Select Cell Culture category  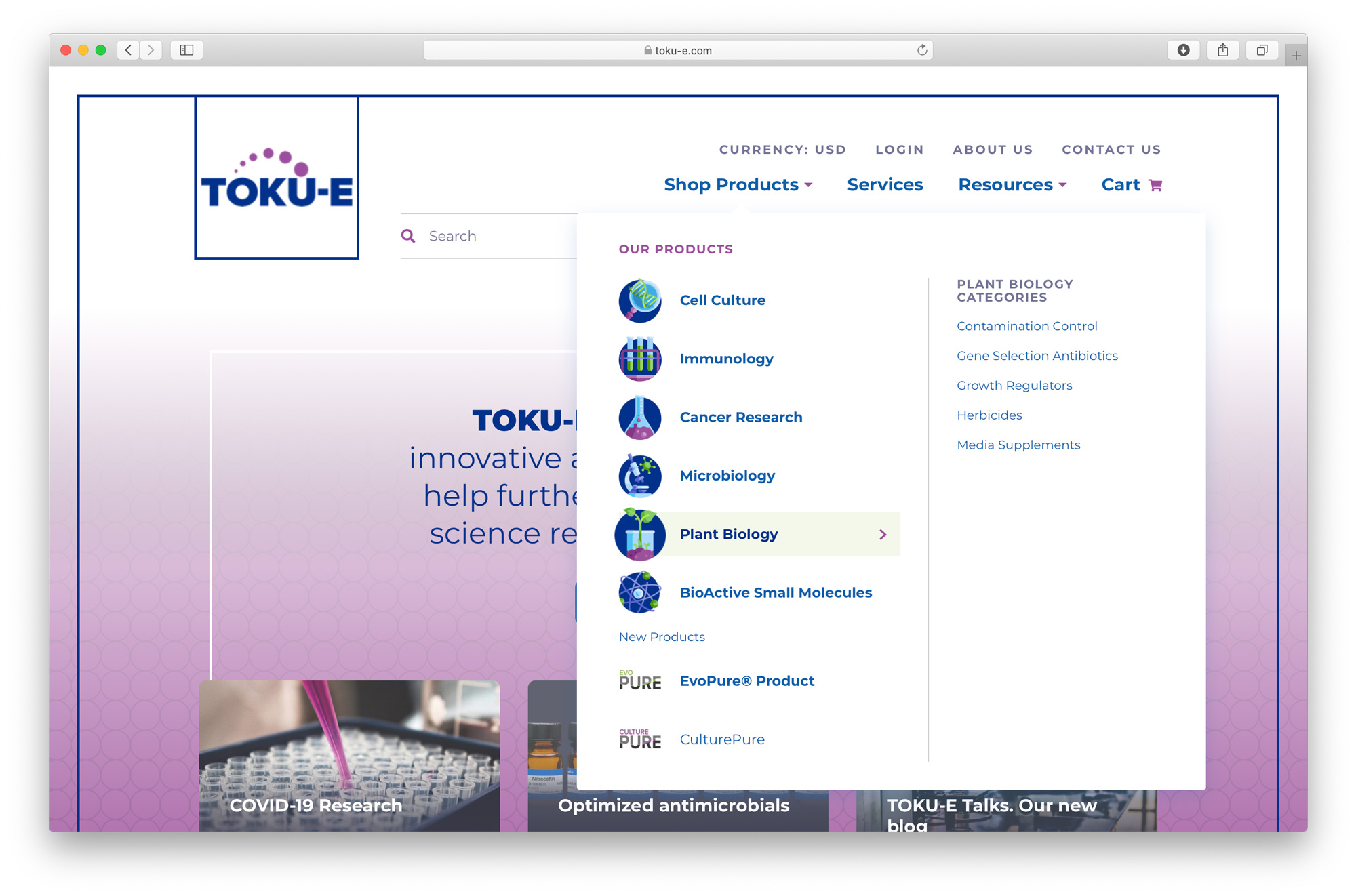[x=722, y=300]
